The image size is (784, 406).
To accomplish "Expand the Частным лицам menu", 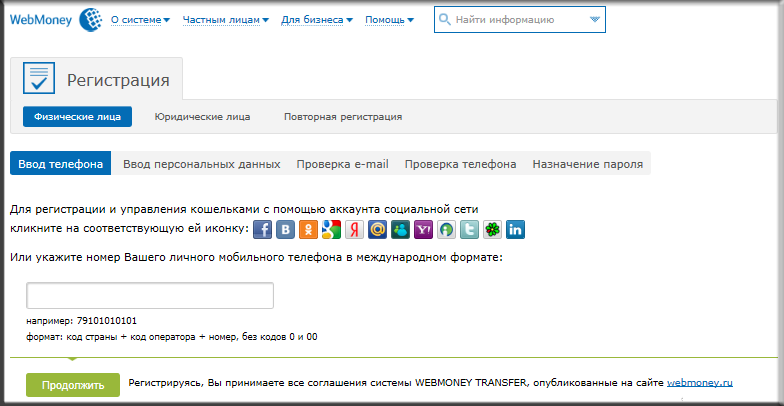I will (226, 20).
